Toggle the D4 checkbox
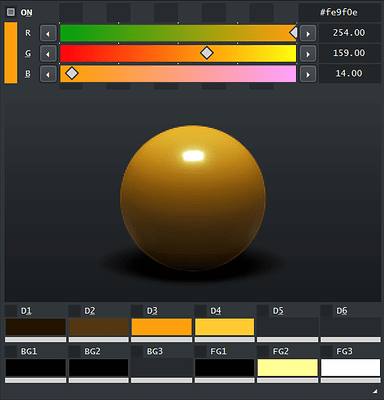The width and height of the screenshot is (384, 400). click(200, 311)
